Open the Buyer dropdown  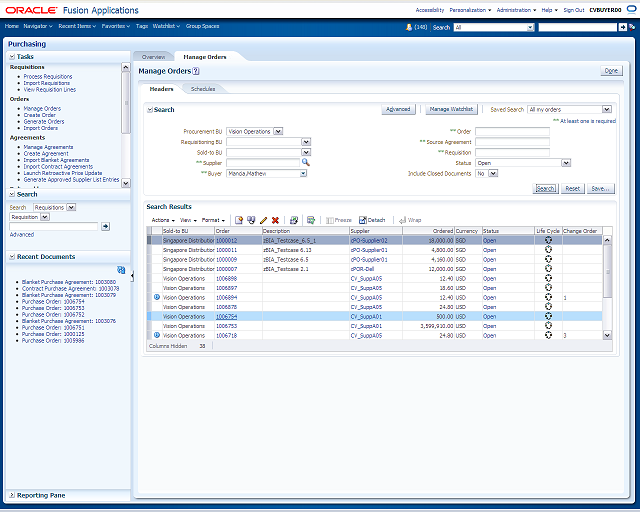point(303,174)
